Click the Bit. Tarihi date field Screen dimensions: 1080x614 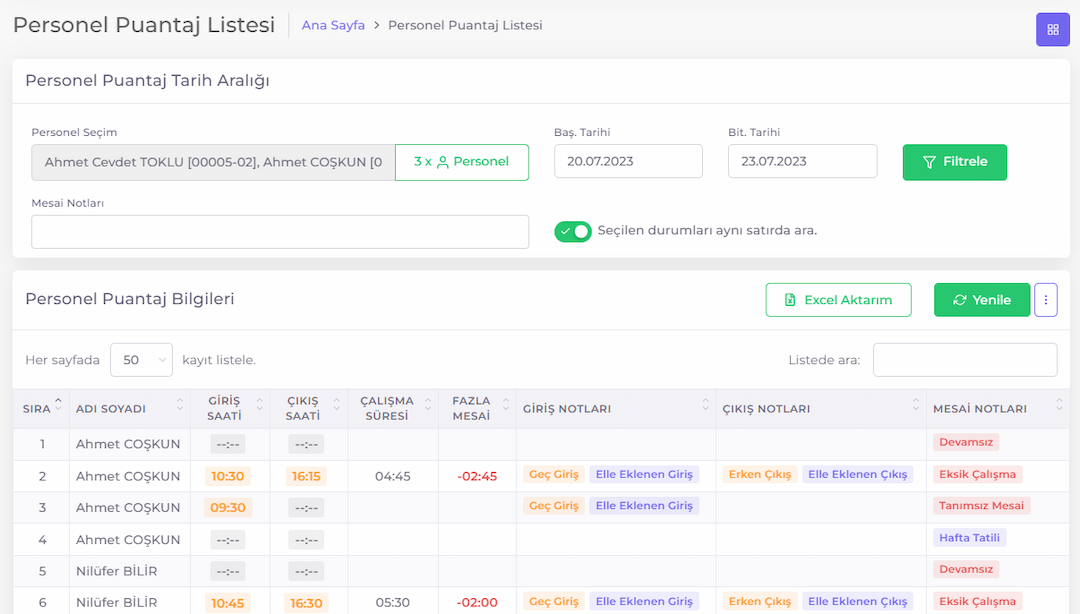point(802,161)
